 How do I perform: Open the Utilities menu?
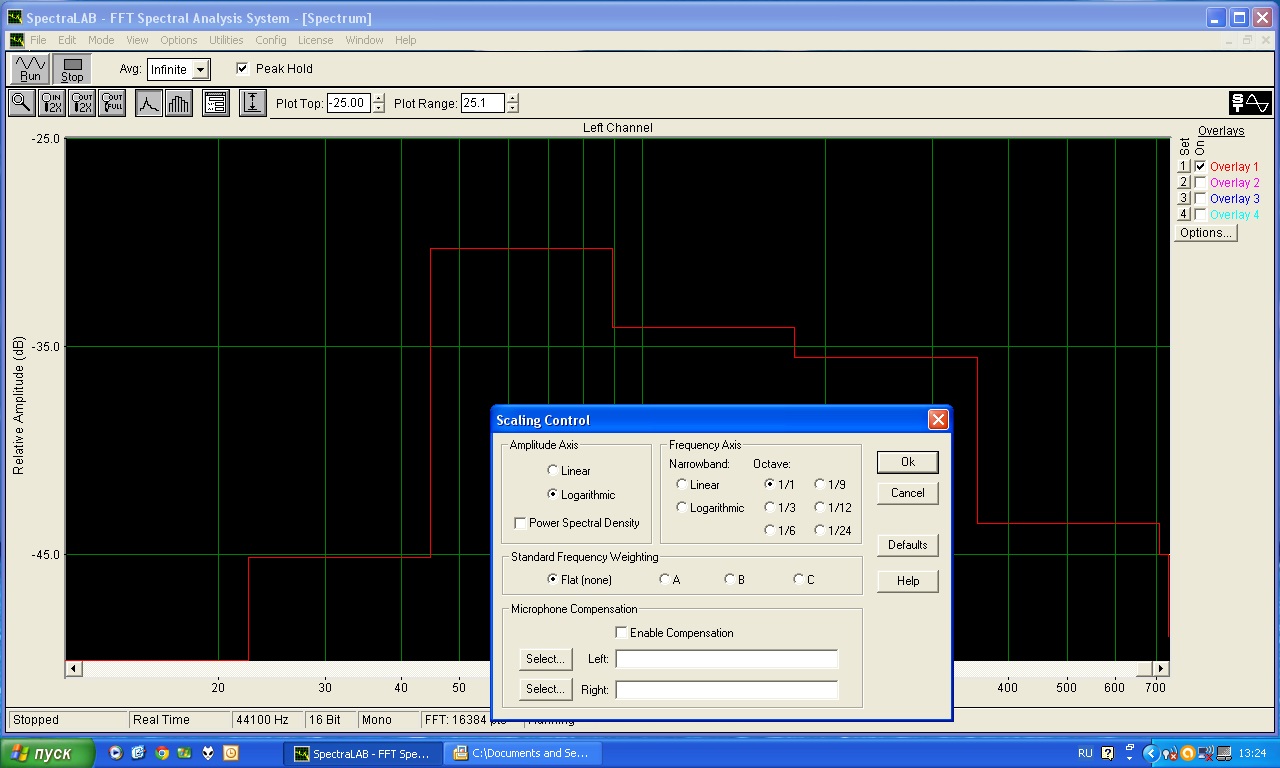click(225, 40)
